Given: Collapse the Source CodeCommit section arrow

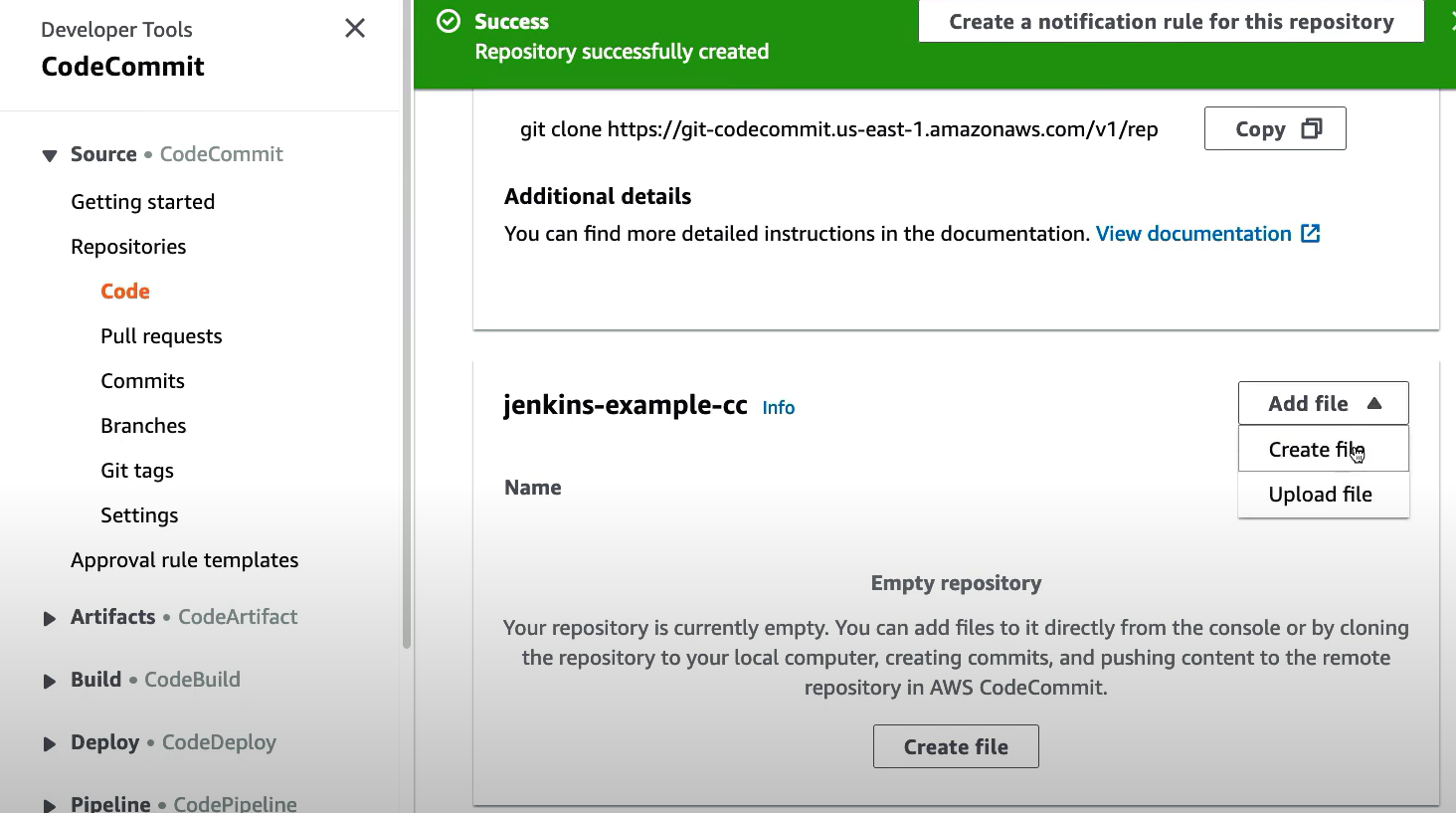Looking at the screenshot, I should coord(49,155).
